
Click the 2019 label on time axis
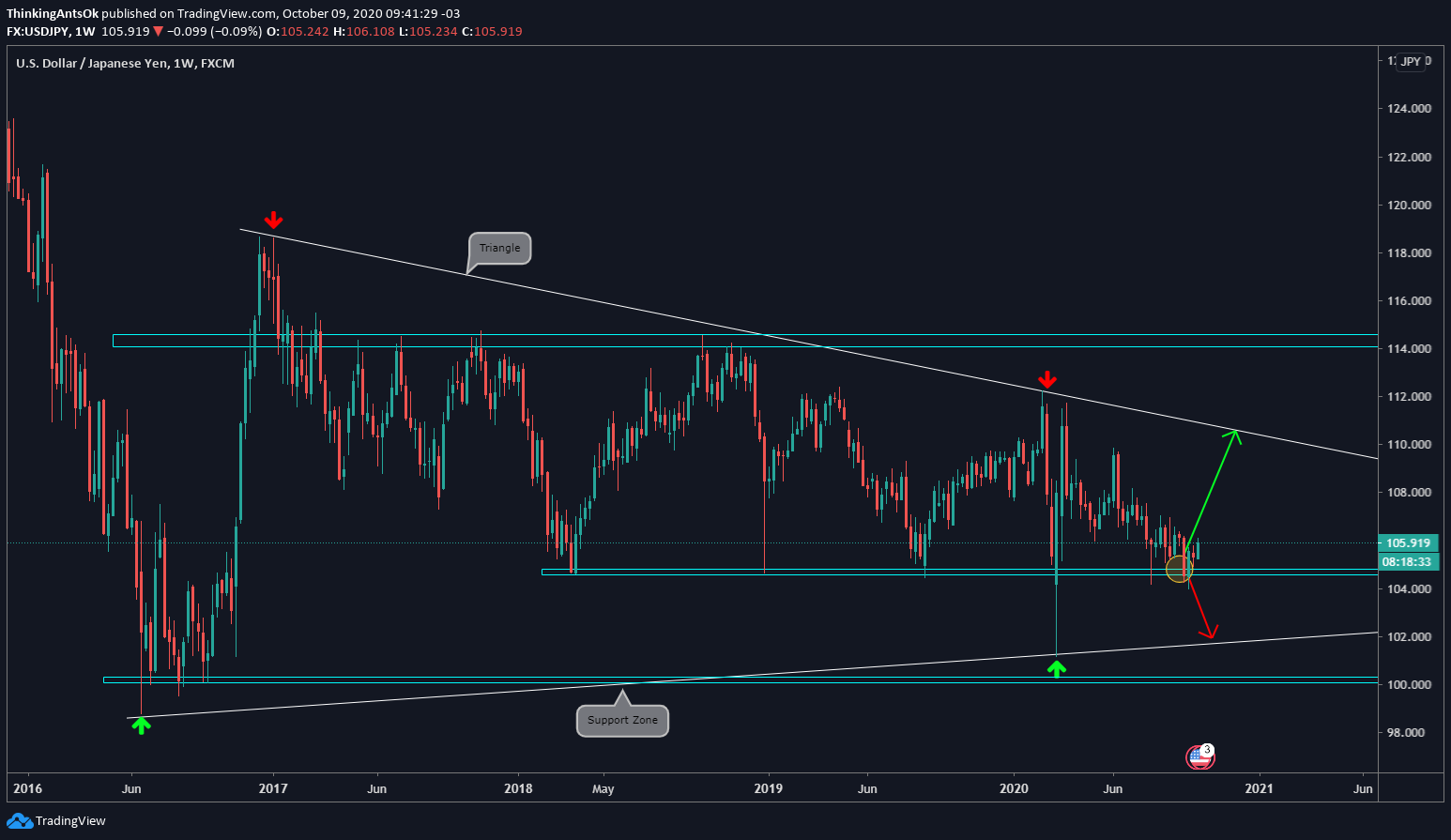coord(769,788)
